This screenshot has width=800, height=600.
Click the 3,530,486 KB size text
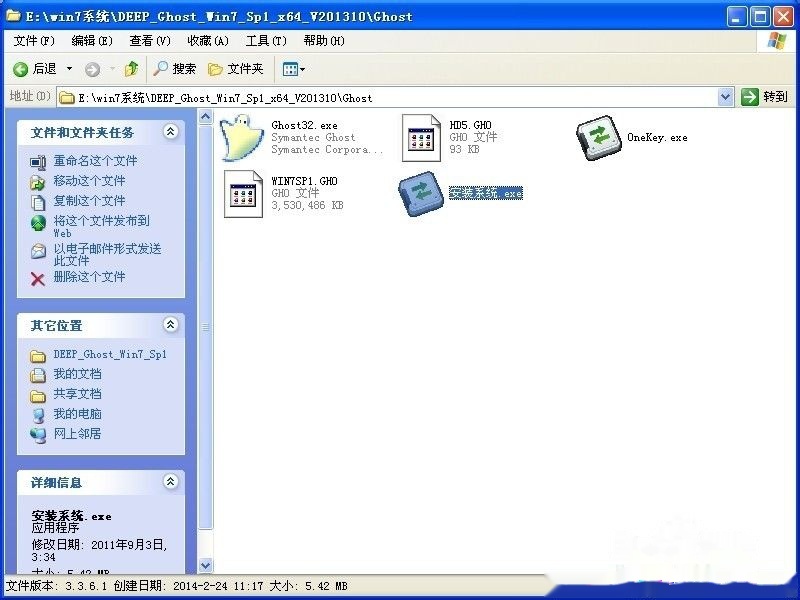click(308, 206)
